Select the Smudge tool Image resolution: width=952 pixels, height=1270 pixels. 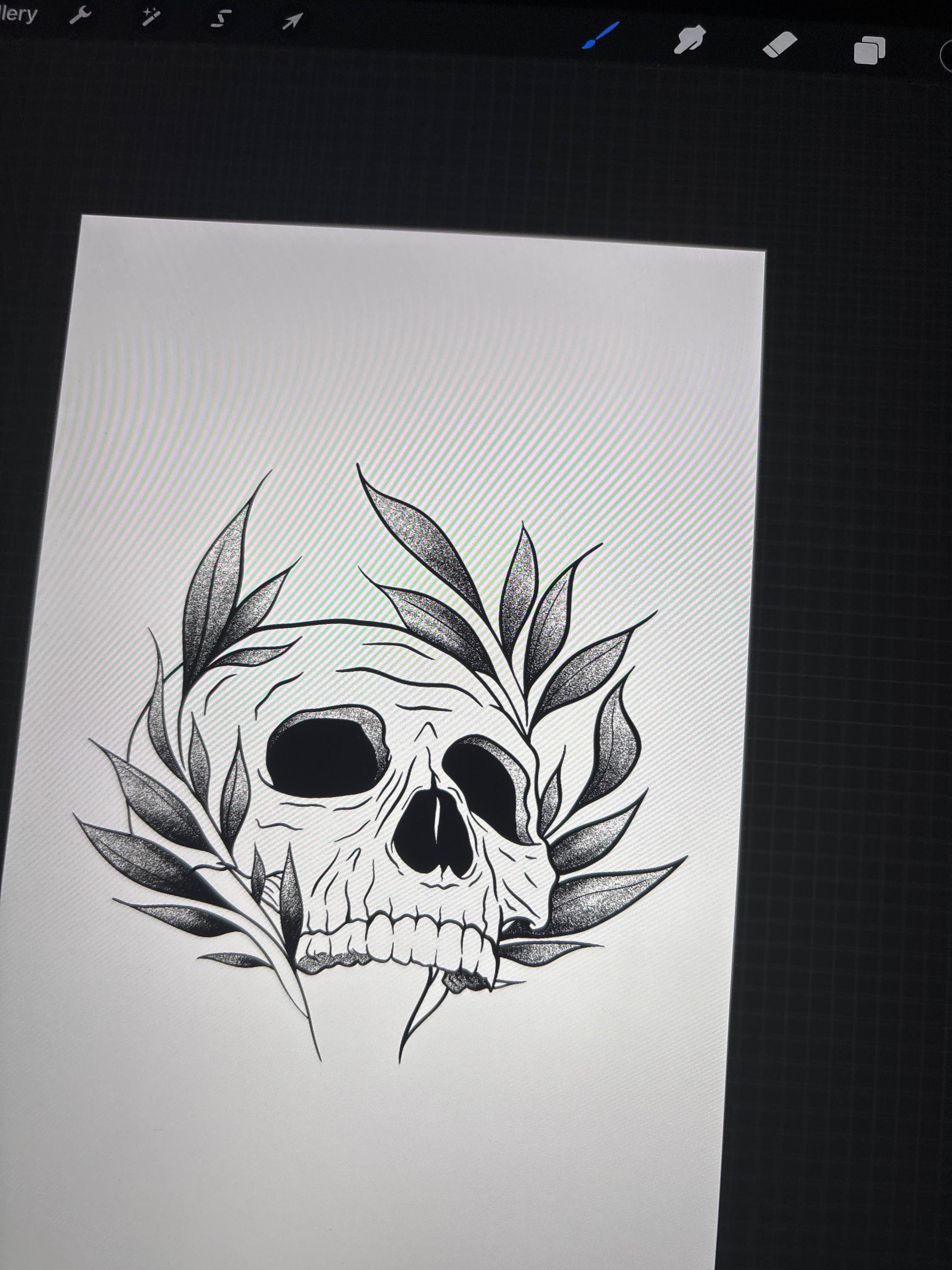[x=690, y=40]
